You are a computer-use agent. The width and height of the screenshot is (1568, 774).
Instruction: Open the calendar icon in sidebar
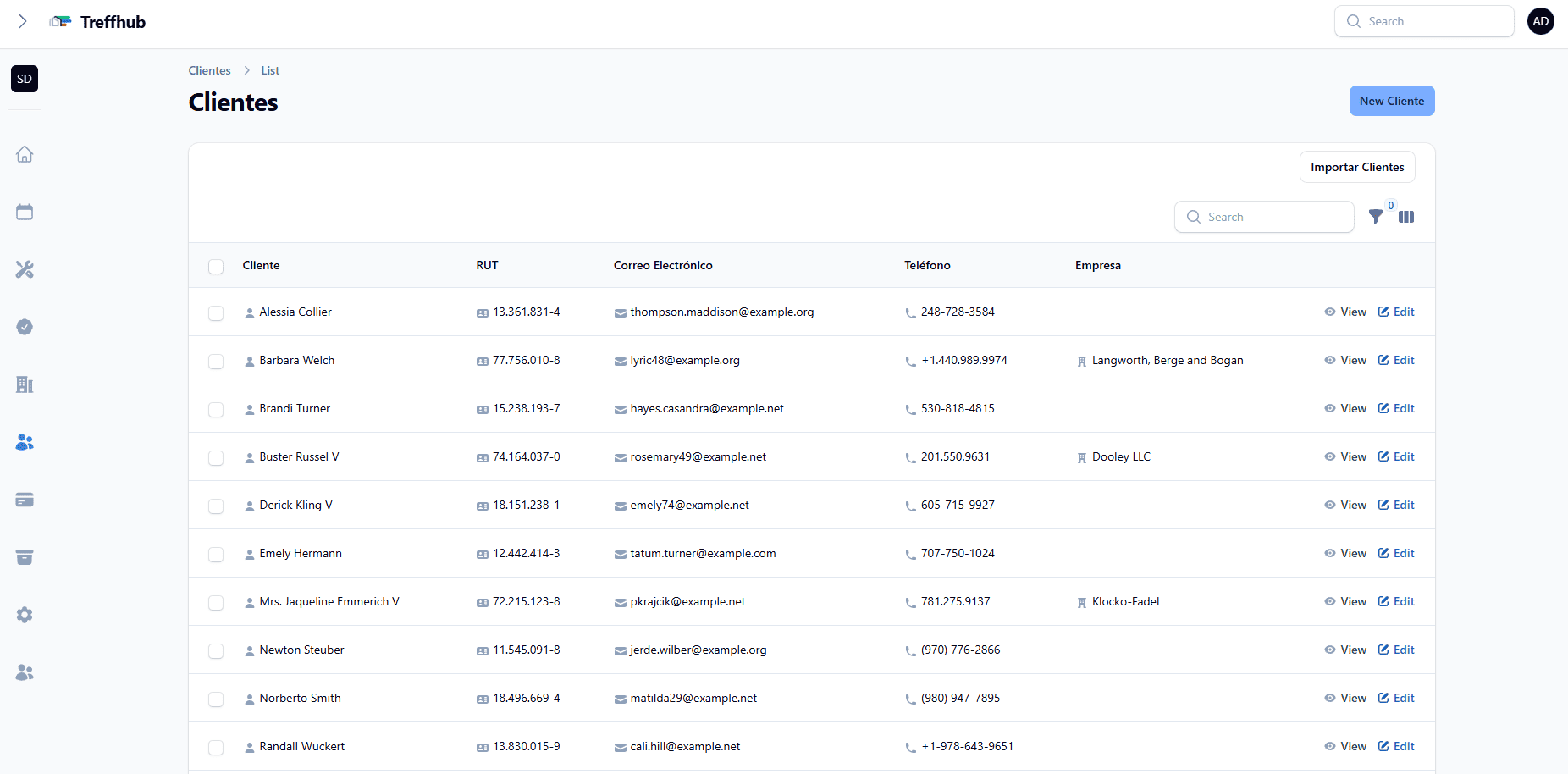click(x=25, y=212)
